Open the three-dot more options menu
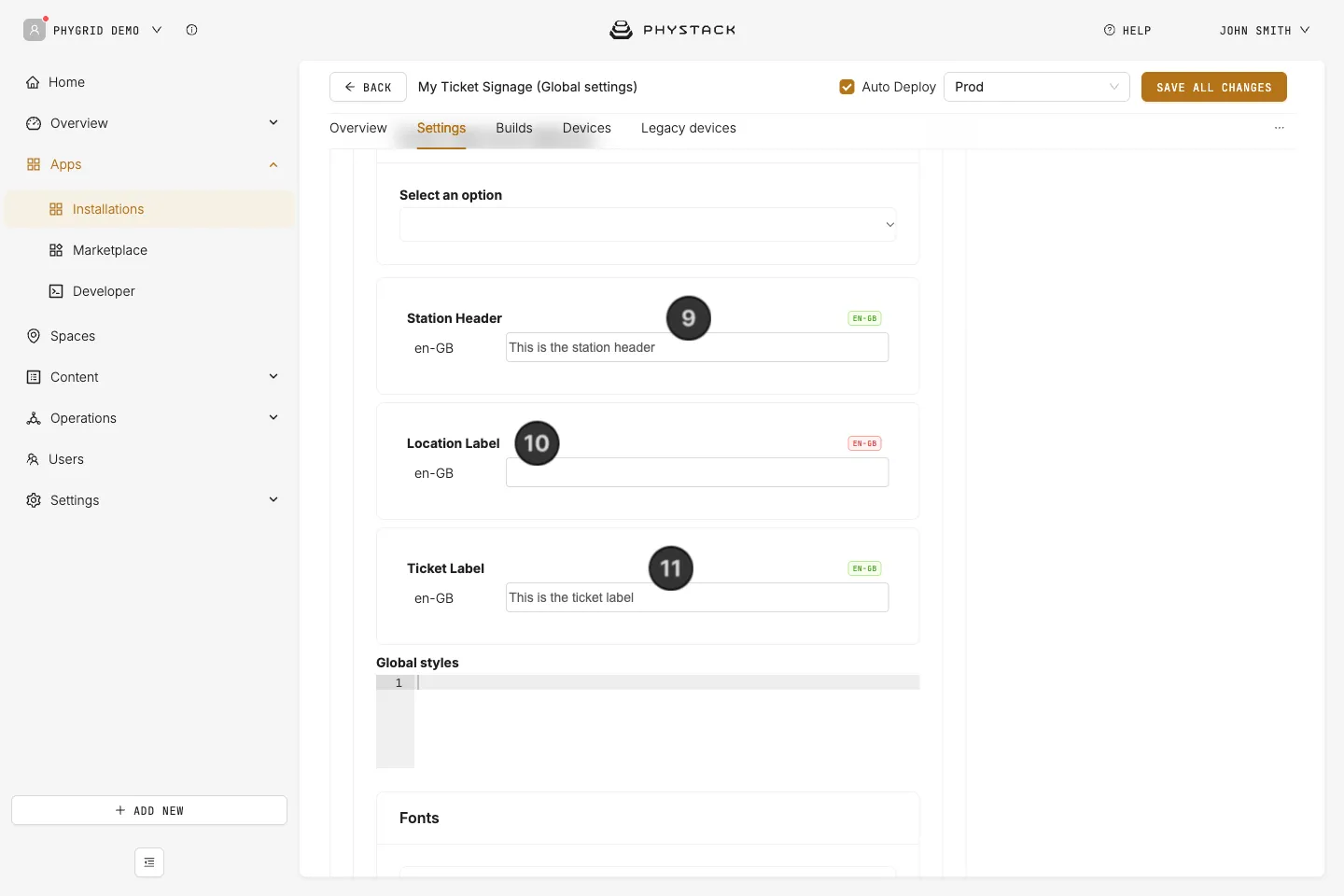1344x896 pixels. tap(1280, 128)
